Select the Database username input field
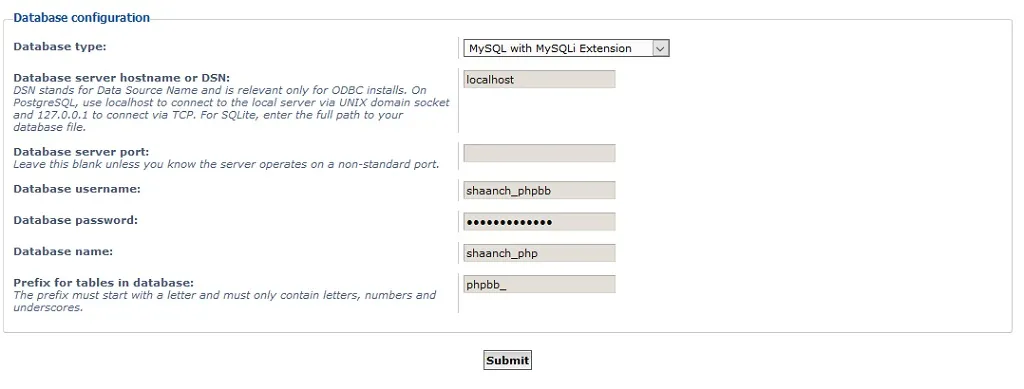Screen dimensions: 1024x389 (x=539, y=191)
